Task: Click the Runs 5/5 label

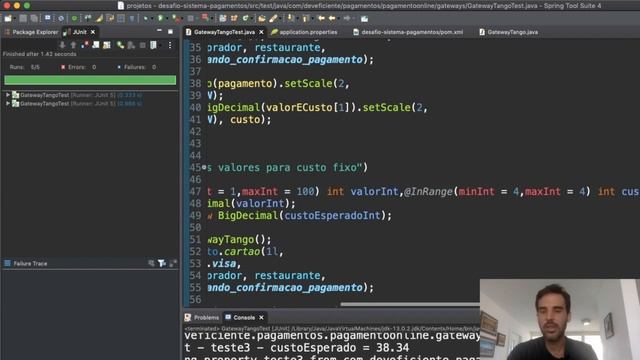Action: click(25, 67)
